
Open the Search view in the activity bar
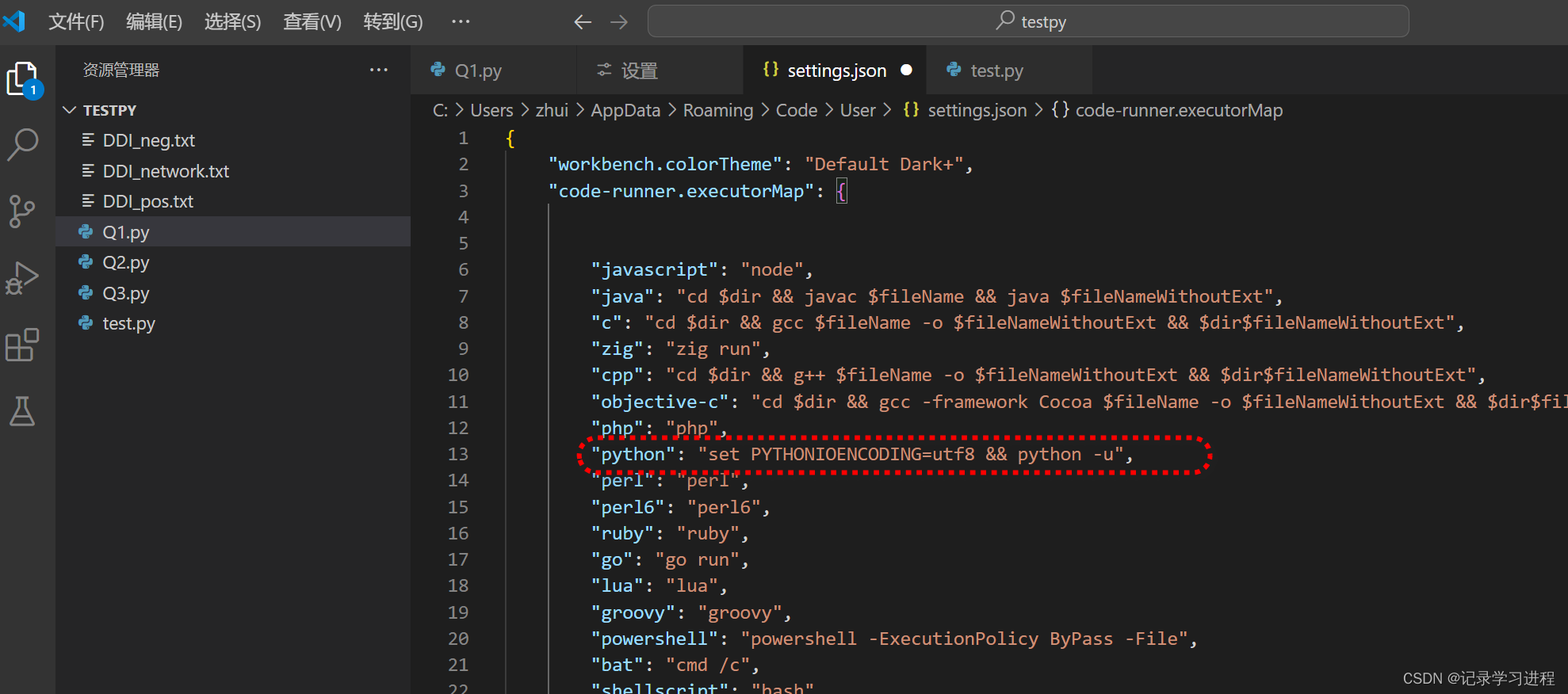23,145
